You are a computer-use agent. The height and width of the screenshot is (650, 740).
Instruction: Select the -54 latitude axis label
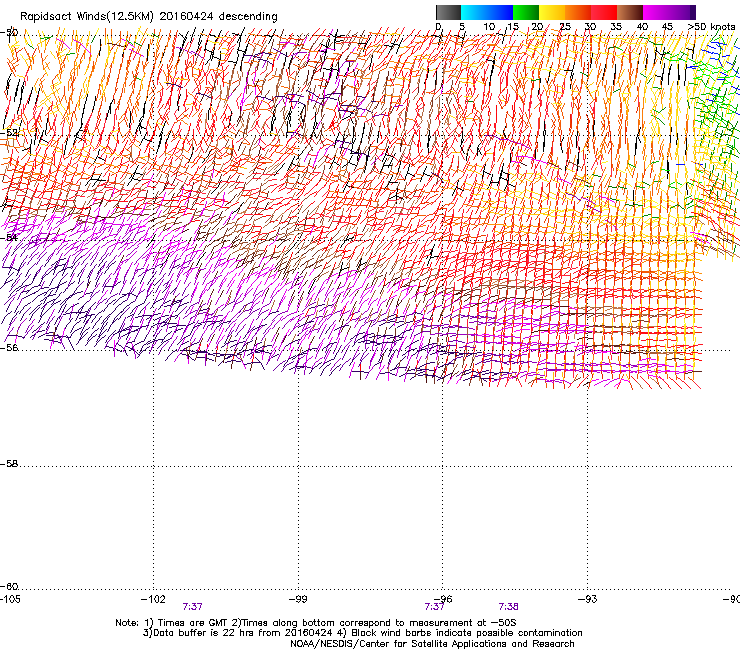click(x=9, y=237)
